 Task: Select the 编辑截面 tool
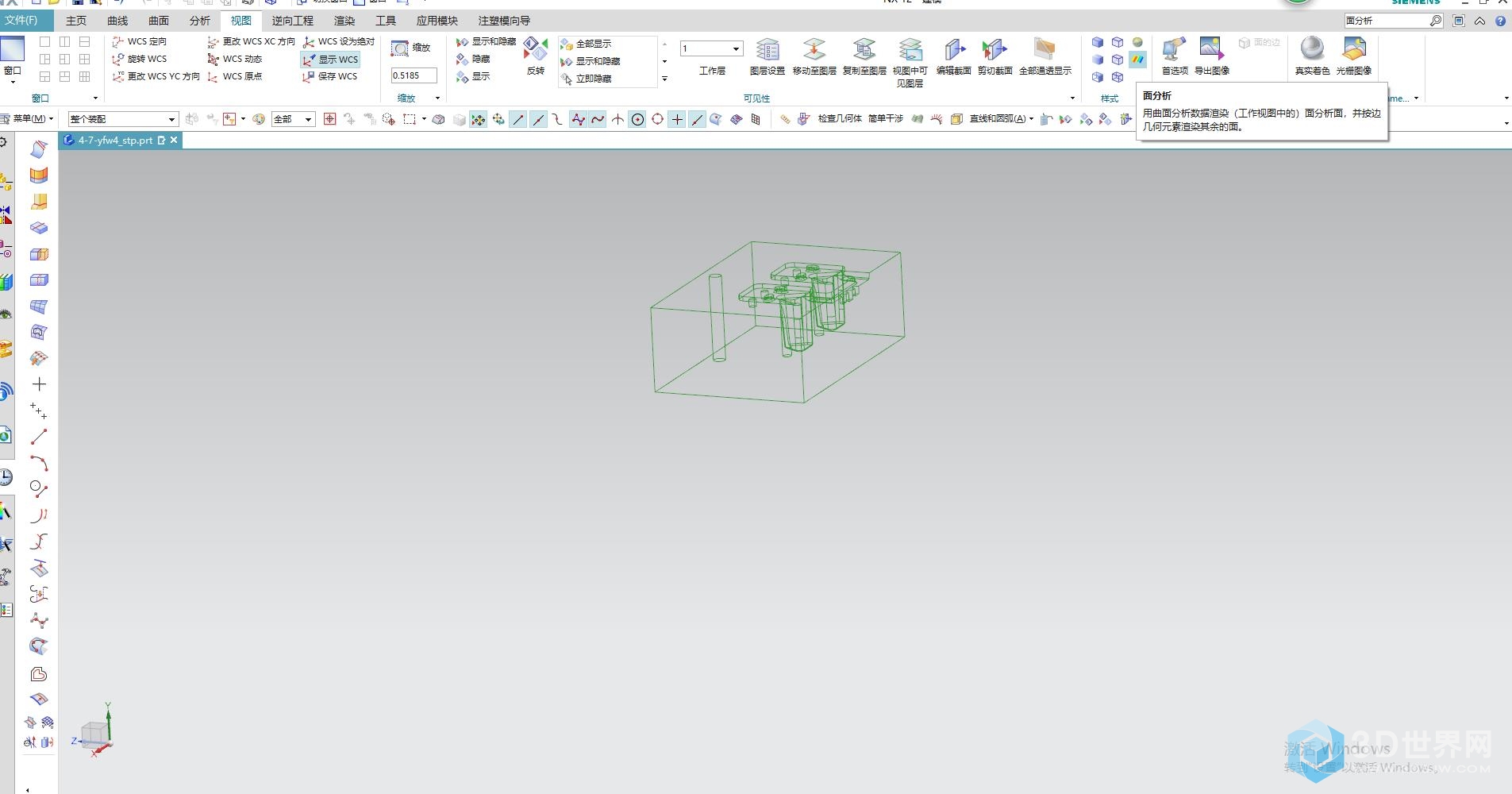(954, 56)
